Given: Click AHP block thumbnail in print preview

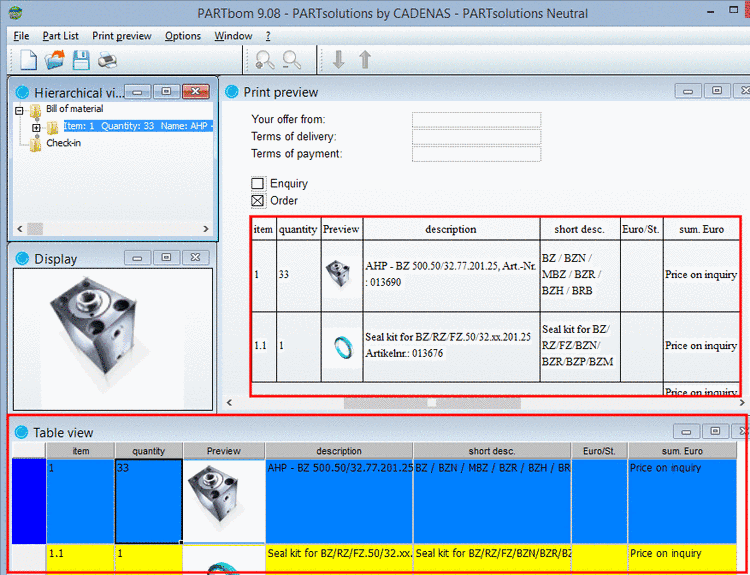Looking at the screenshot, I should coord(338,273).
